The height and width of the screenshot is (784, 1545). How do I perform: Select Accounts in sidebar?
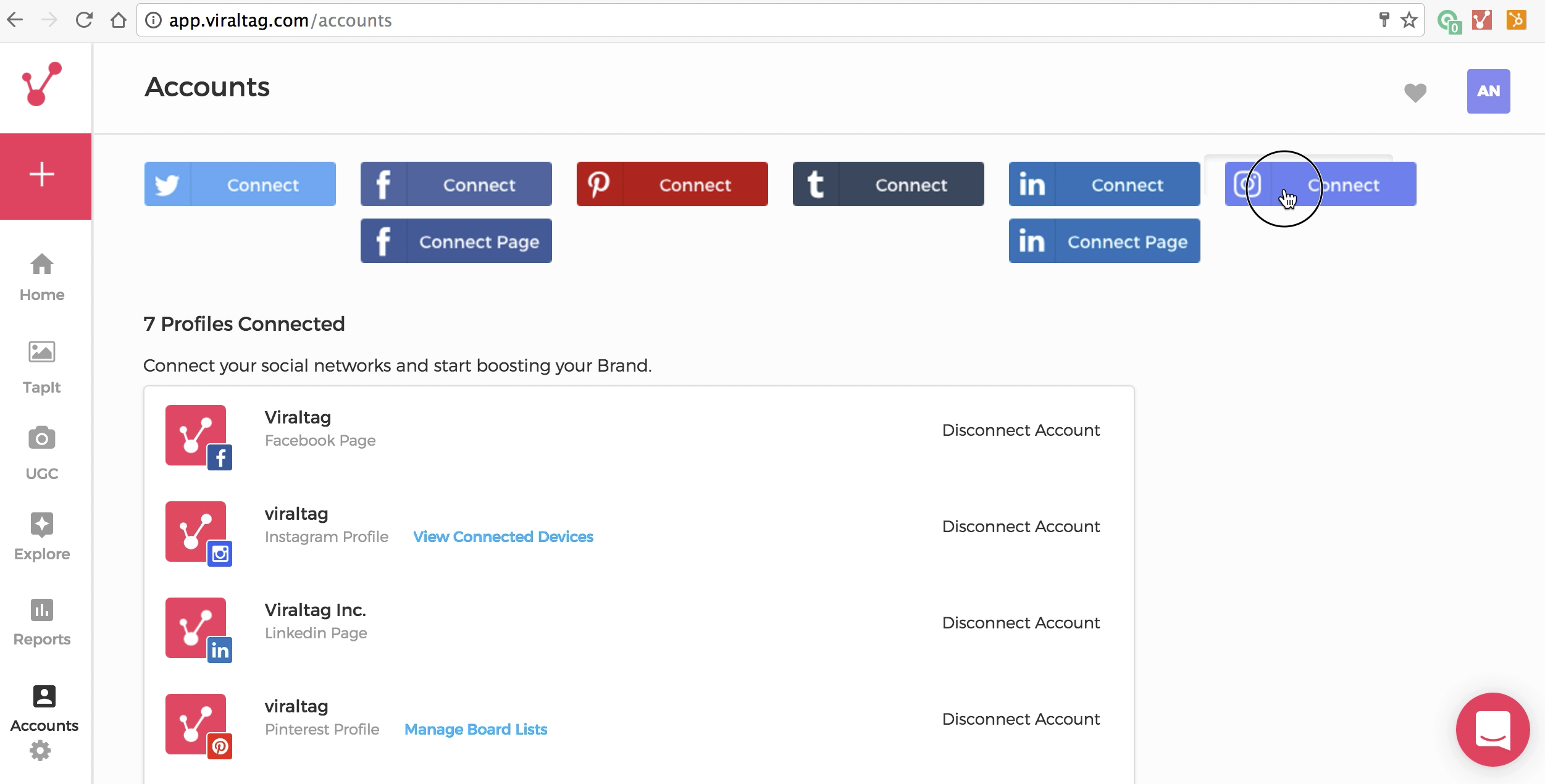coord(44,709)
